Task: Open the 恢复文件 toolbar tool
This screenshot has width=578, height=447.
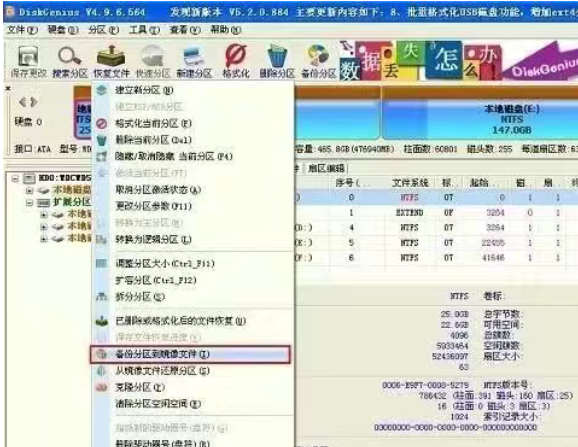Action: coord(111,61)
